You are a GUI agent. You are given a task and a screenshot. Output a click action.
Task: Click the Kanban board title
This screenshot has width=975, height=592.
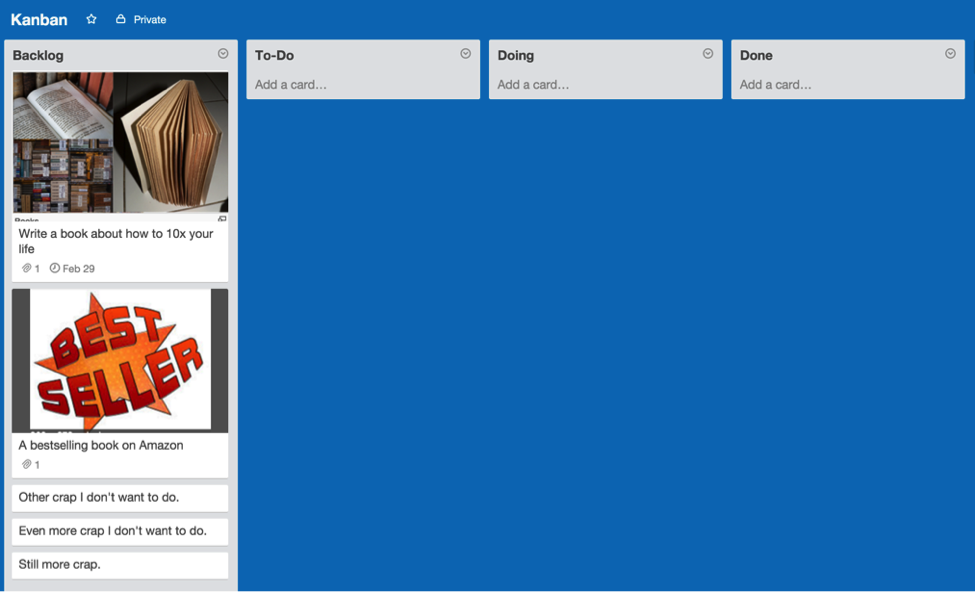[x=39, y=19]
